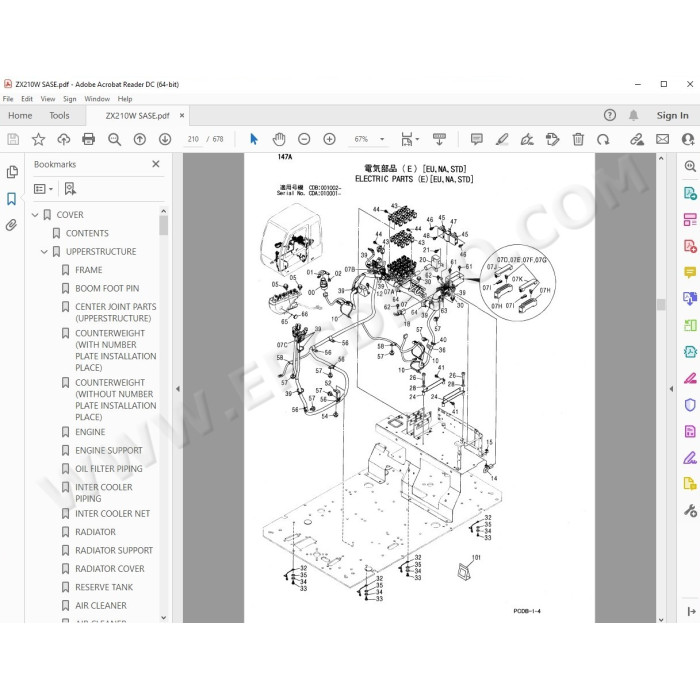This screenshot has width=700, height=700.
Task: Select the Hand pan tool
Action: click(279, 139)
